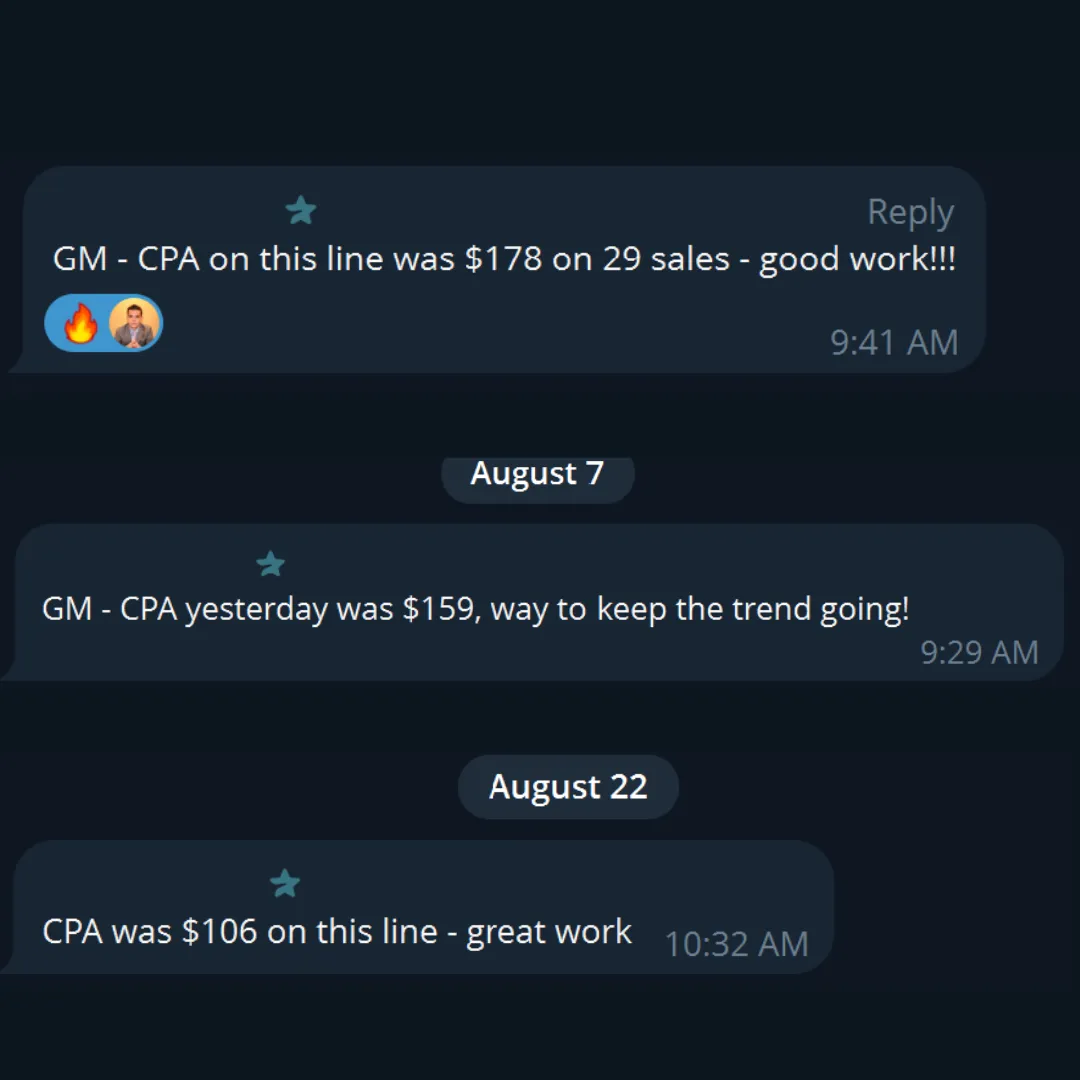This screenshot has width=1080, height=1080.
Task: Click the star icon above the $106 message
Action: pyautogui.click(x=285, y=884)
